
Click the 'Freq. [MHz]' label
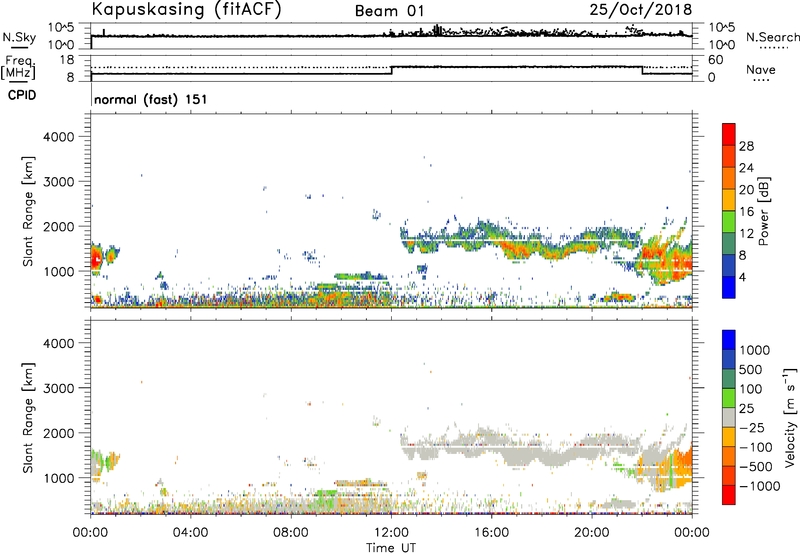pyautogui.click(x=18, y=68)
